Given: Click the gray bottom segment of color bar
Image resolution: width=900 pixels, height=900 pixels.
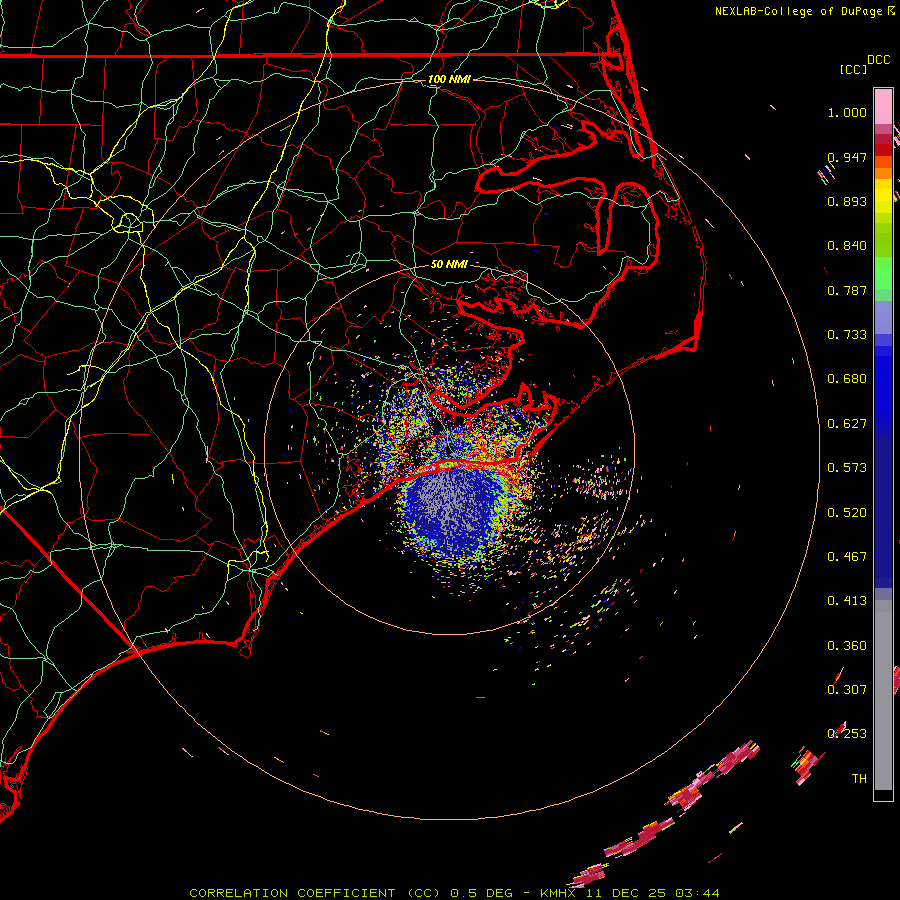Looking at the screenshot, I should coord(883,695).
